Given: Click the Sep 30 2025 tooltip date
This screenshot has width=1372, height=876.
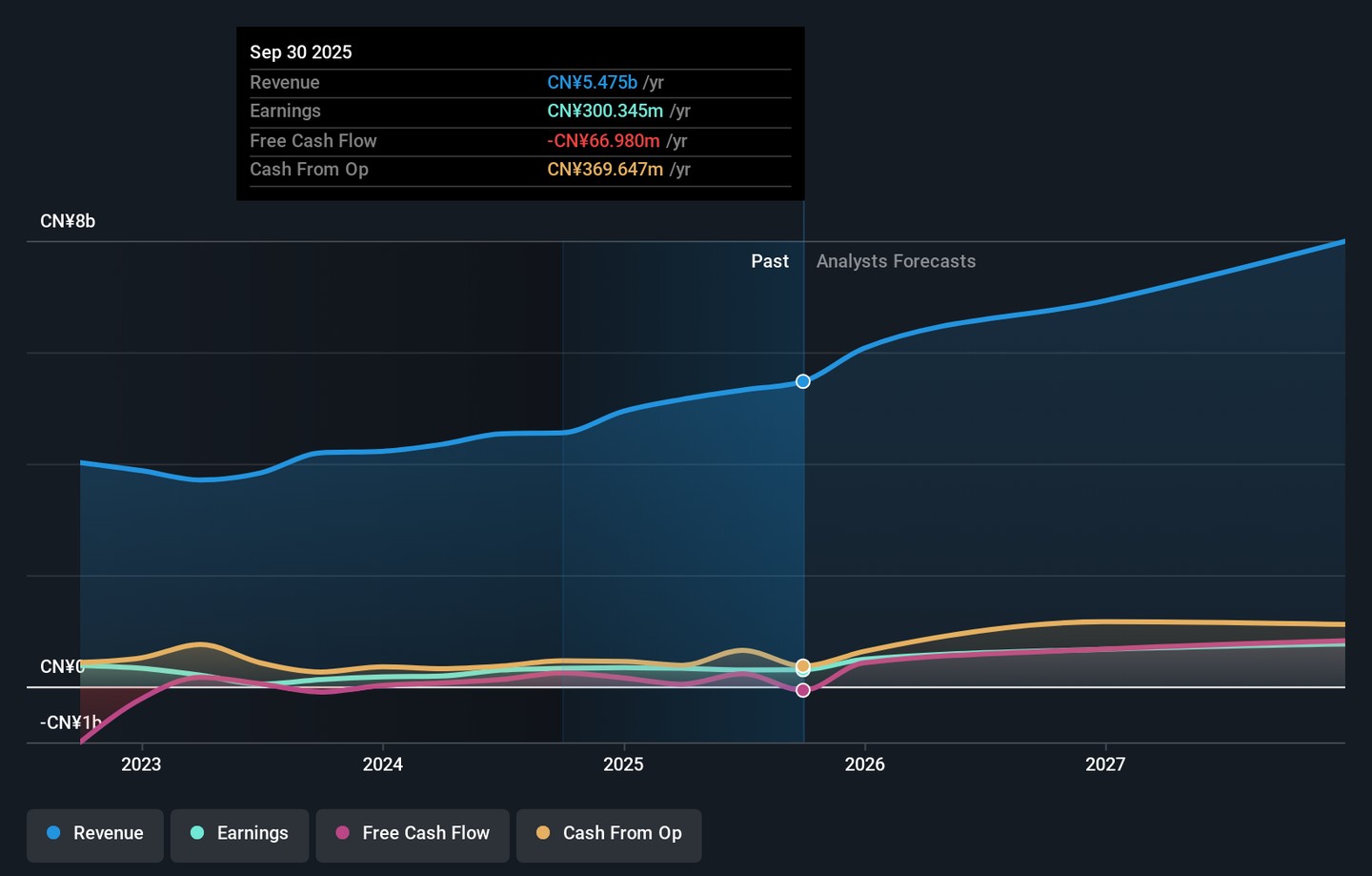Looking at the screenshot, I should pyautogui.click(x=301, y=52).
